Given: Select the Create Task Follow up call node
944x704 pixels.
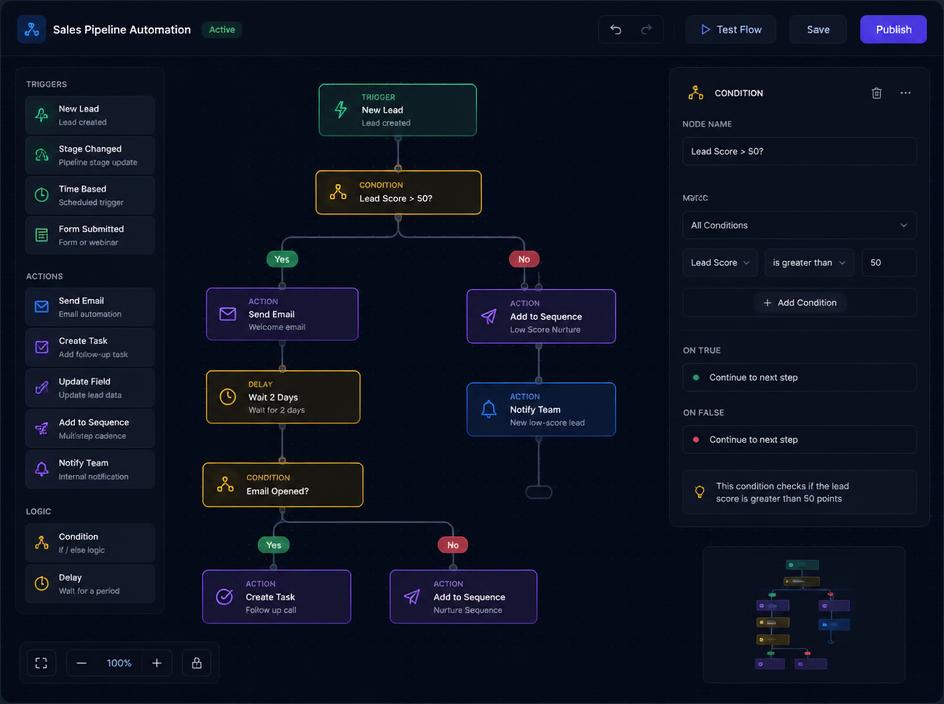Looking at the screenshot, I should 276,597.
